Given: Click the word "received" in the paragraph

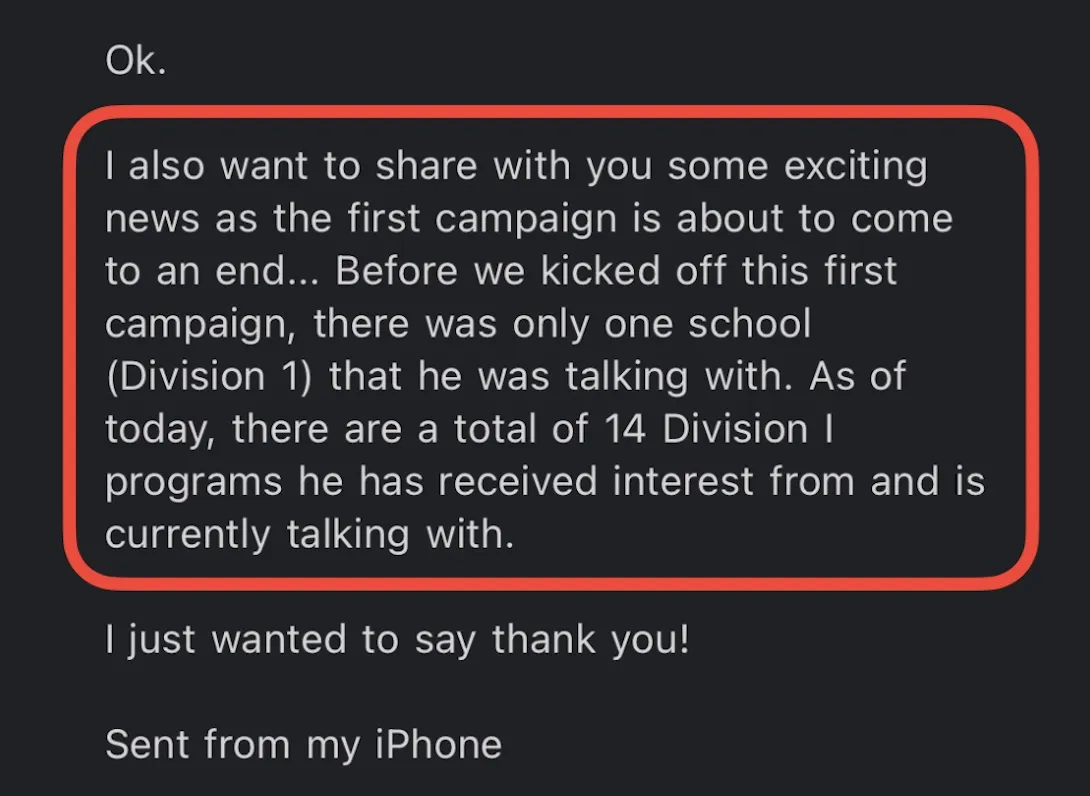Looking at the screenshot, I should click(x=517, y=481).
